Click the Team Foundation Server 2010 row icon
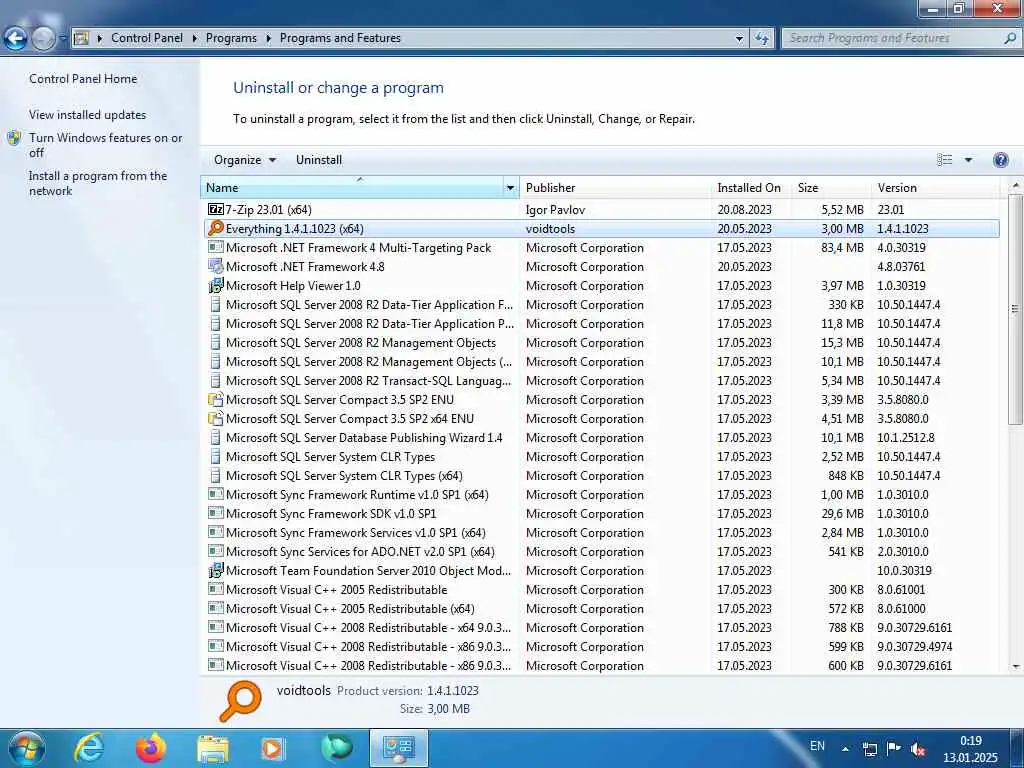Image resolution: width=1024 pixels, height=768 pixels. (x=216, y=571)
